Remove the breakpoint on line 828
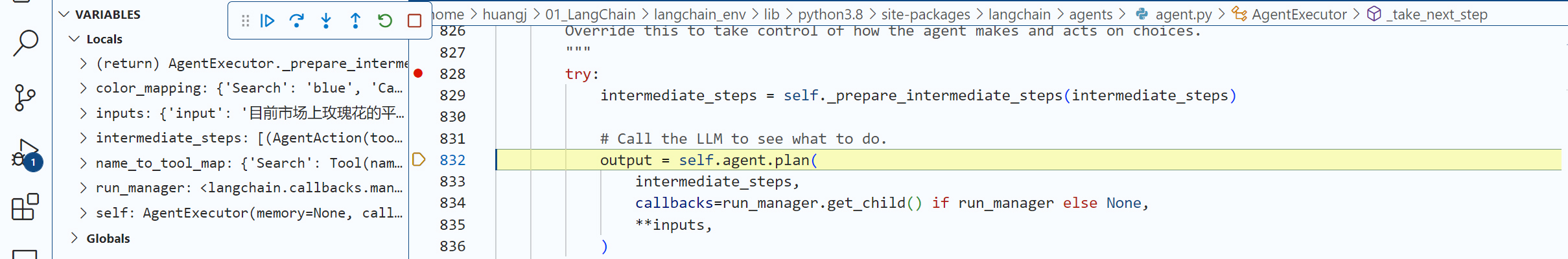The height and width of the screenshot is (259, 1568). (x=419, y=74)
